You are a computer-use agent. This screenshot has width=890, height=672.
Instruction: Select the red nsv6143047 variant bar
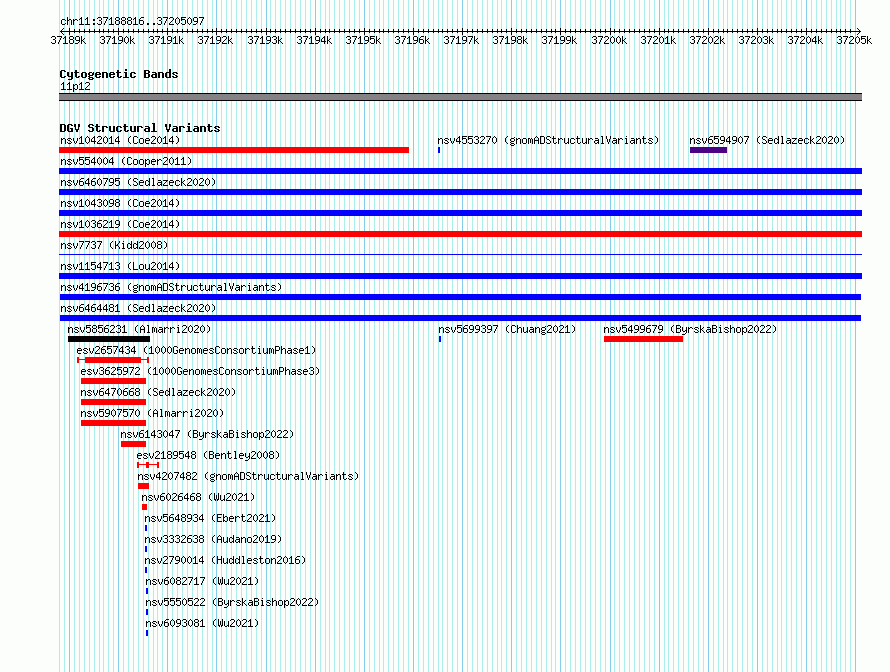(133, 444)
